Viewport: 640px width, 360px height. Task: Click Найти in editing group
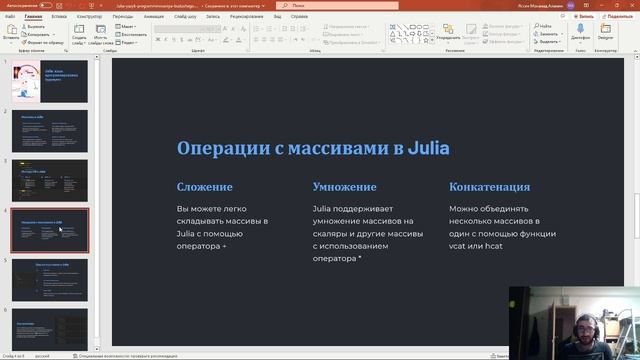[543, 26]
